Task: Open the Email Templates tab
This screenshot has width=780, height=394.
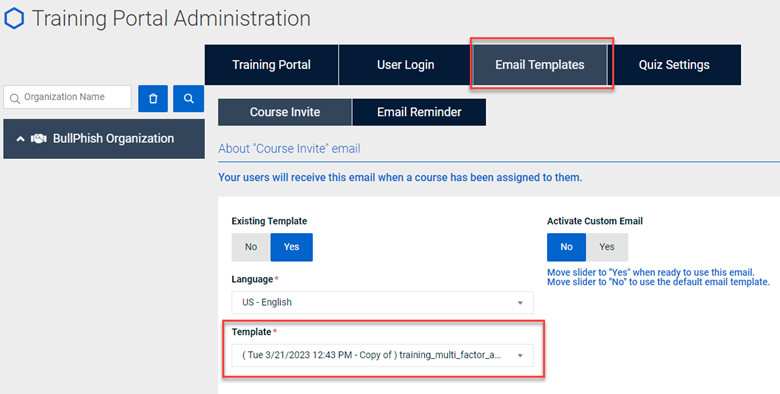Action: tap(540, 65)
